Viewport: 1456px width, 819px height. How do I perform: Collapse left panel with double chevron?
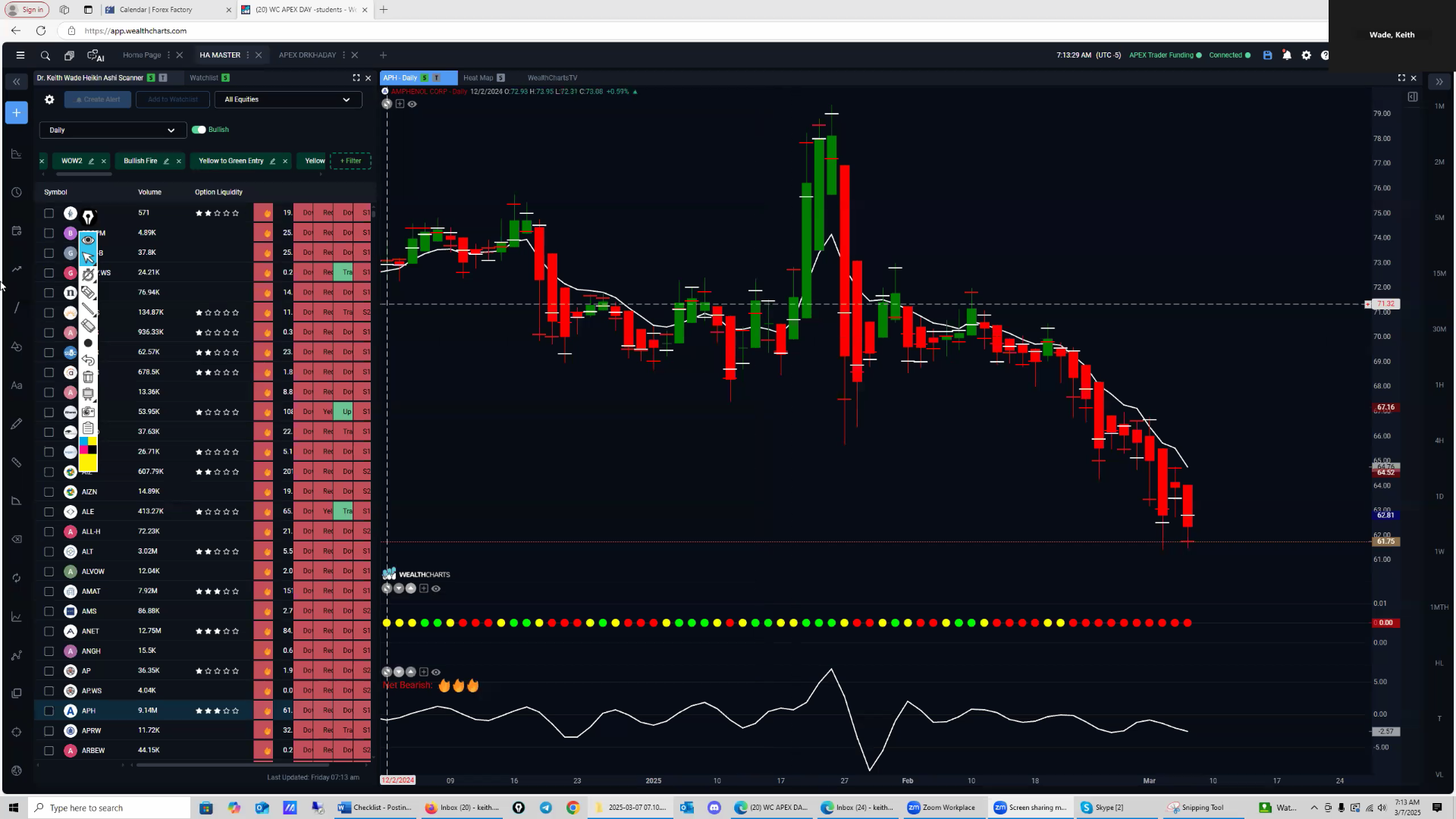tap(17, 82)
